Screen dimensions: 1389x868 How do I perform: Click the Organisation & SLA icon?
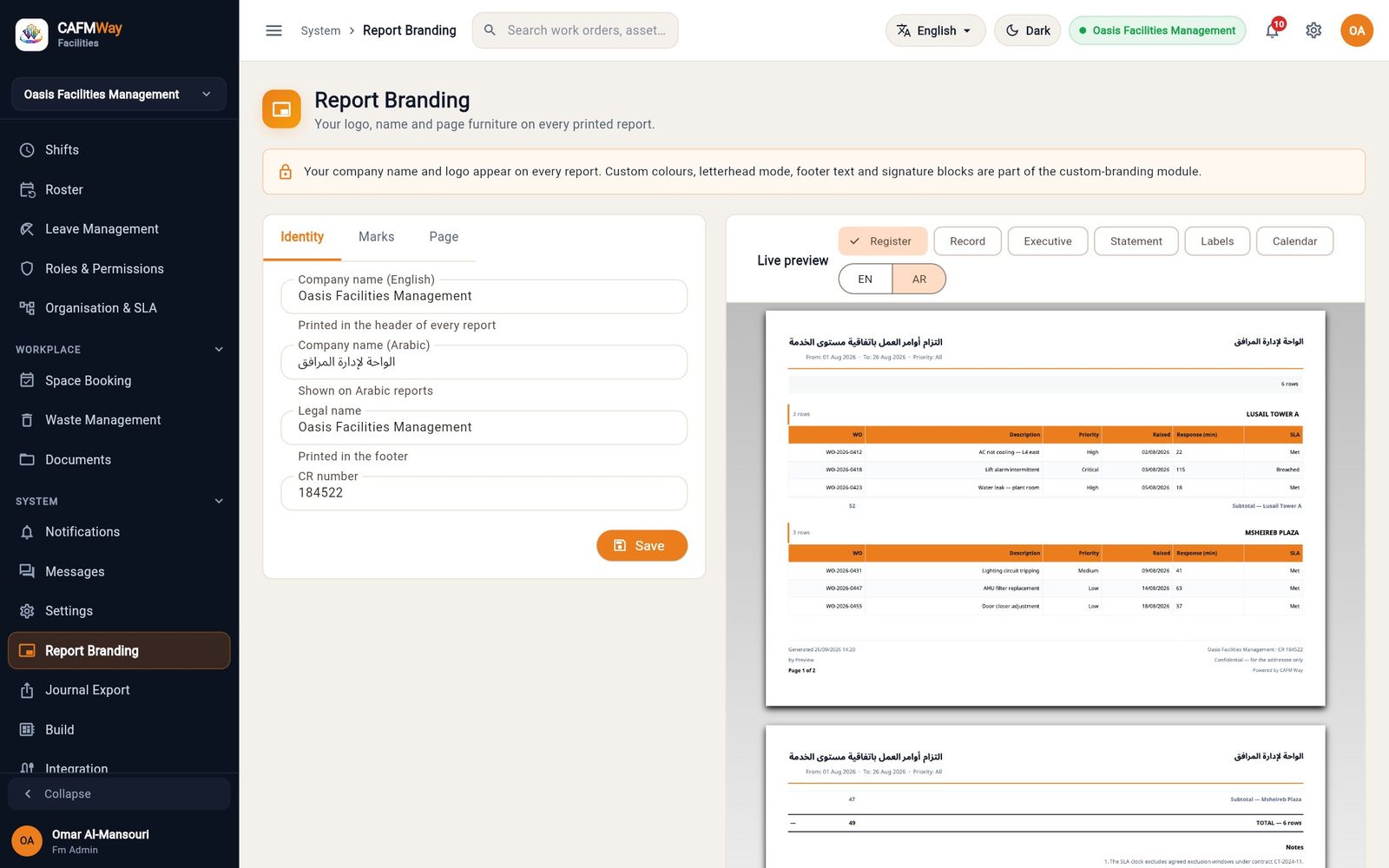[x=27, y=308]
